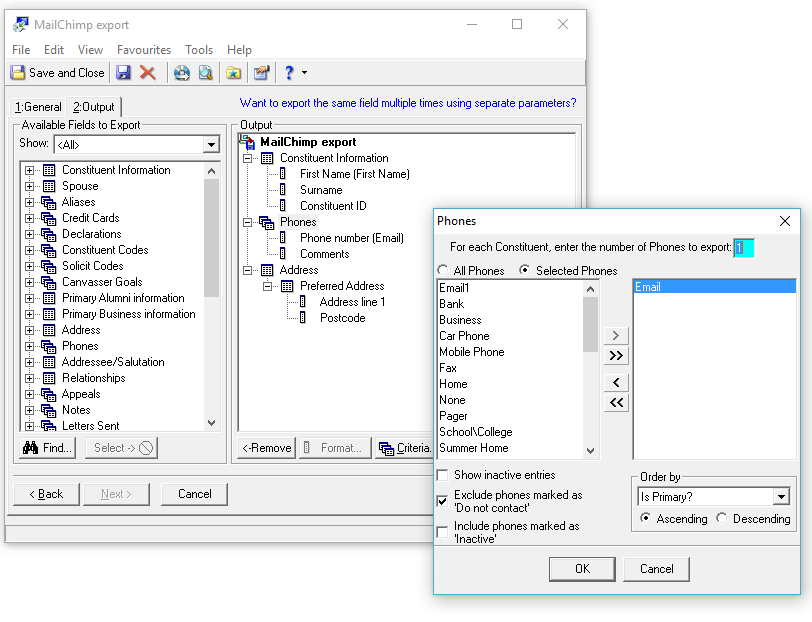
Task: Open the Edit menu
Action: pos(54,50)
